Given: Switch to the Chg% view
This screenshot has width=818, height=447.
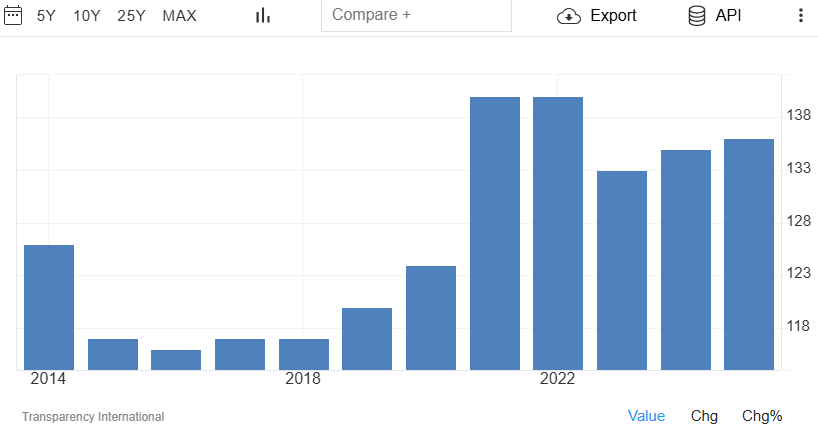Looking at the screenshot, I should point(762,416).
